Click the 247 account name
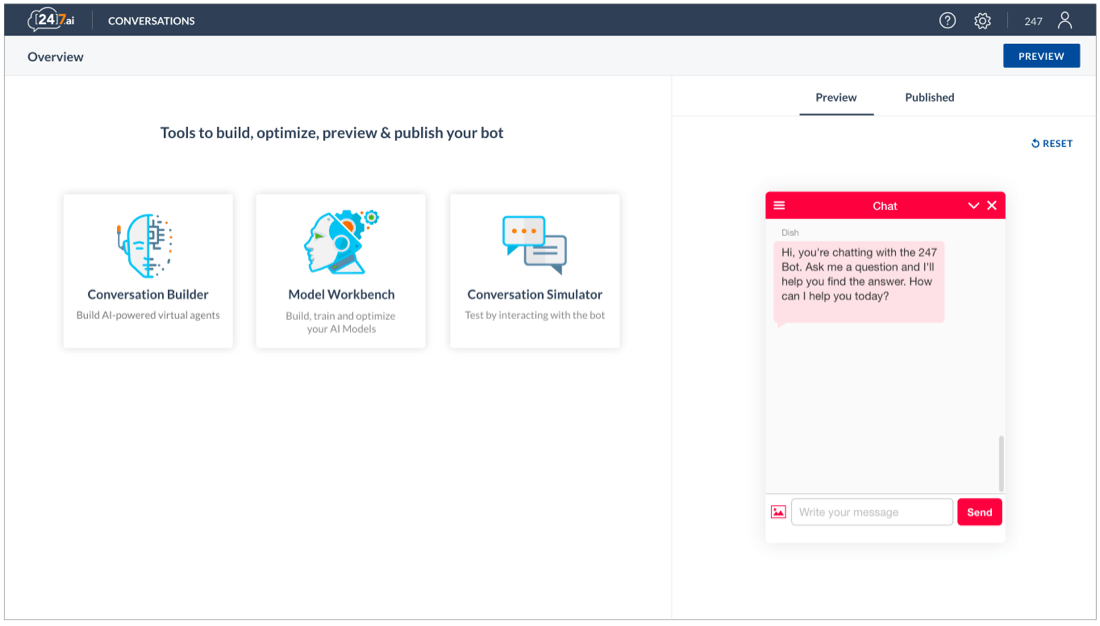This screenshot has width=1100, height=626. click(x=1033, y=21)
